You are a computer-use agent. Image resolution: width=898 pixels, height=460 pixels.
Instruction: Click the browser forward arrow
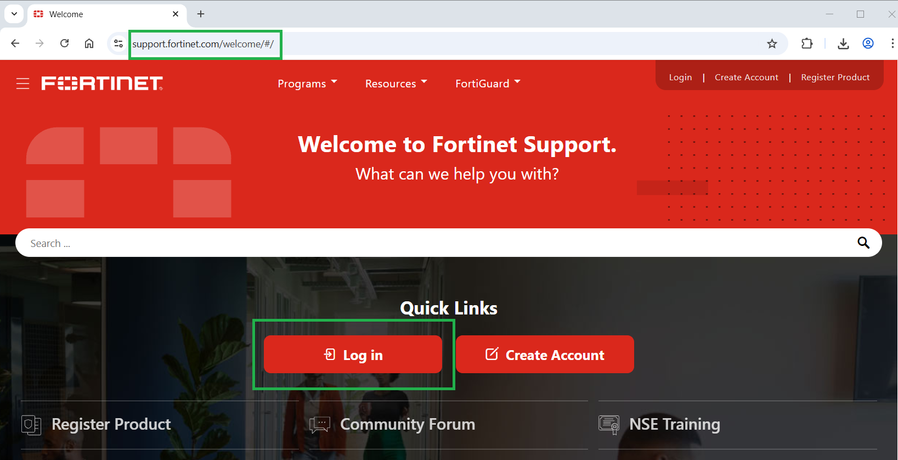pyautogui.click(x=40, y=44)
